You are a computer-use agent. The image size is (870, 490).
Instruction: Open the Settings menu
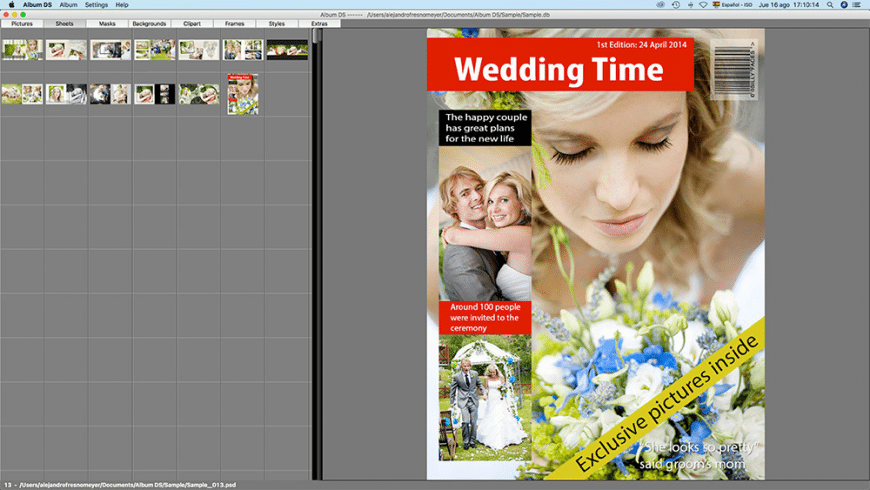(x=96, y=5)
